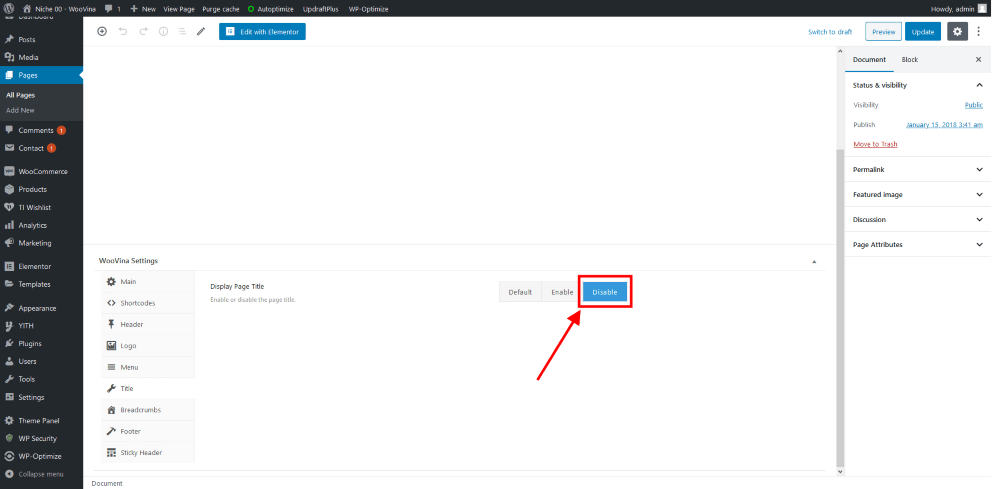Screen dimensions: 1000x489
Task: Click the undo arrow icon
Action: tap(123, 31)
